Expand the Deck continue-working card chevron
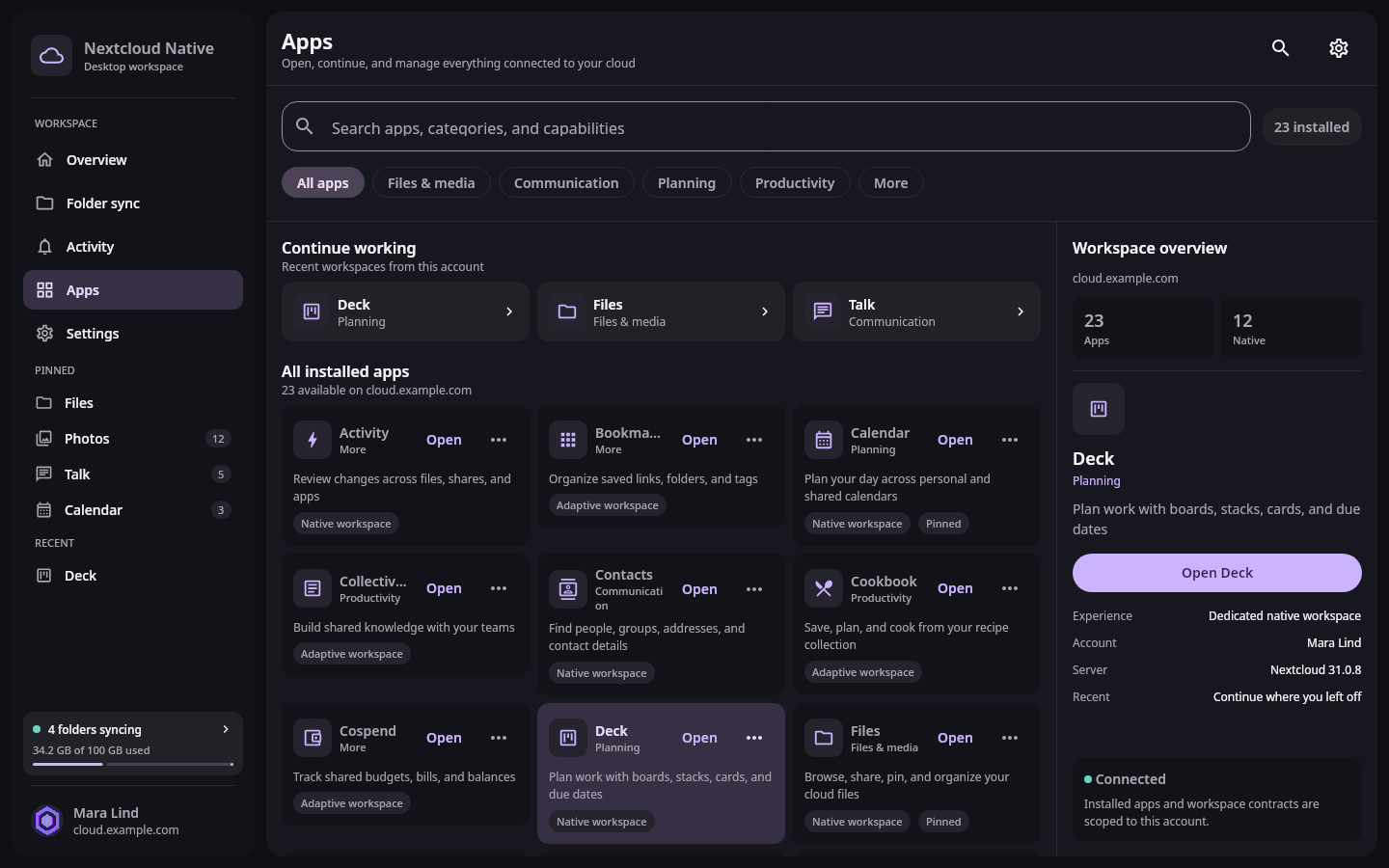This screenshot has height=868, width=1389. pos(509,312)
